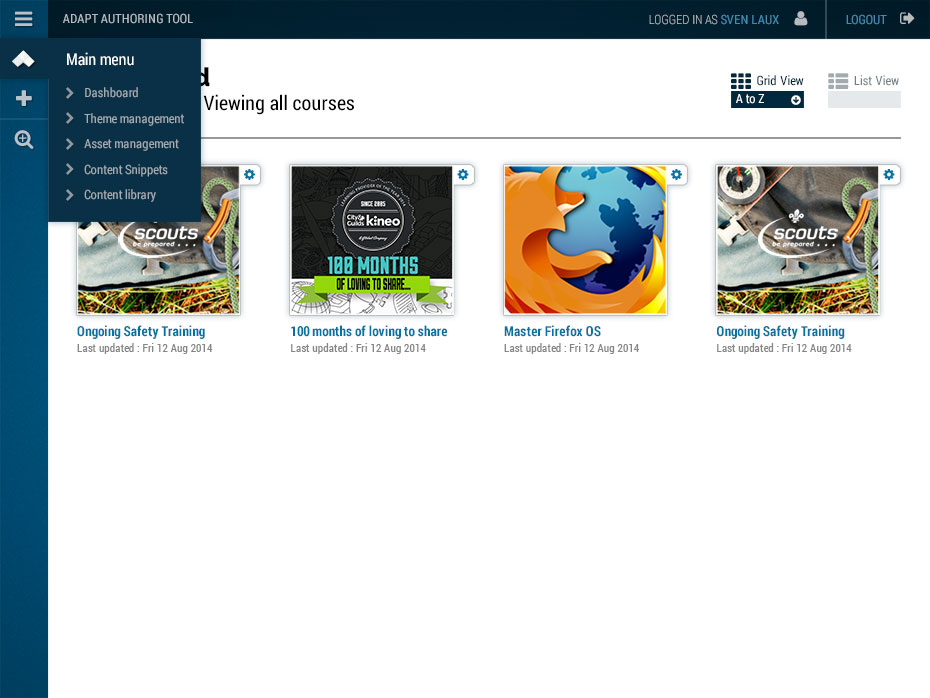
Task: Click the plus add-course sidebar icon
Action: (x=24, y=98)
